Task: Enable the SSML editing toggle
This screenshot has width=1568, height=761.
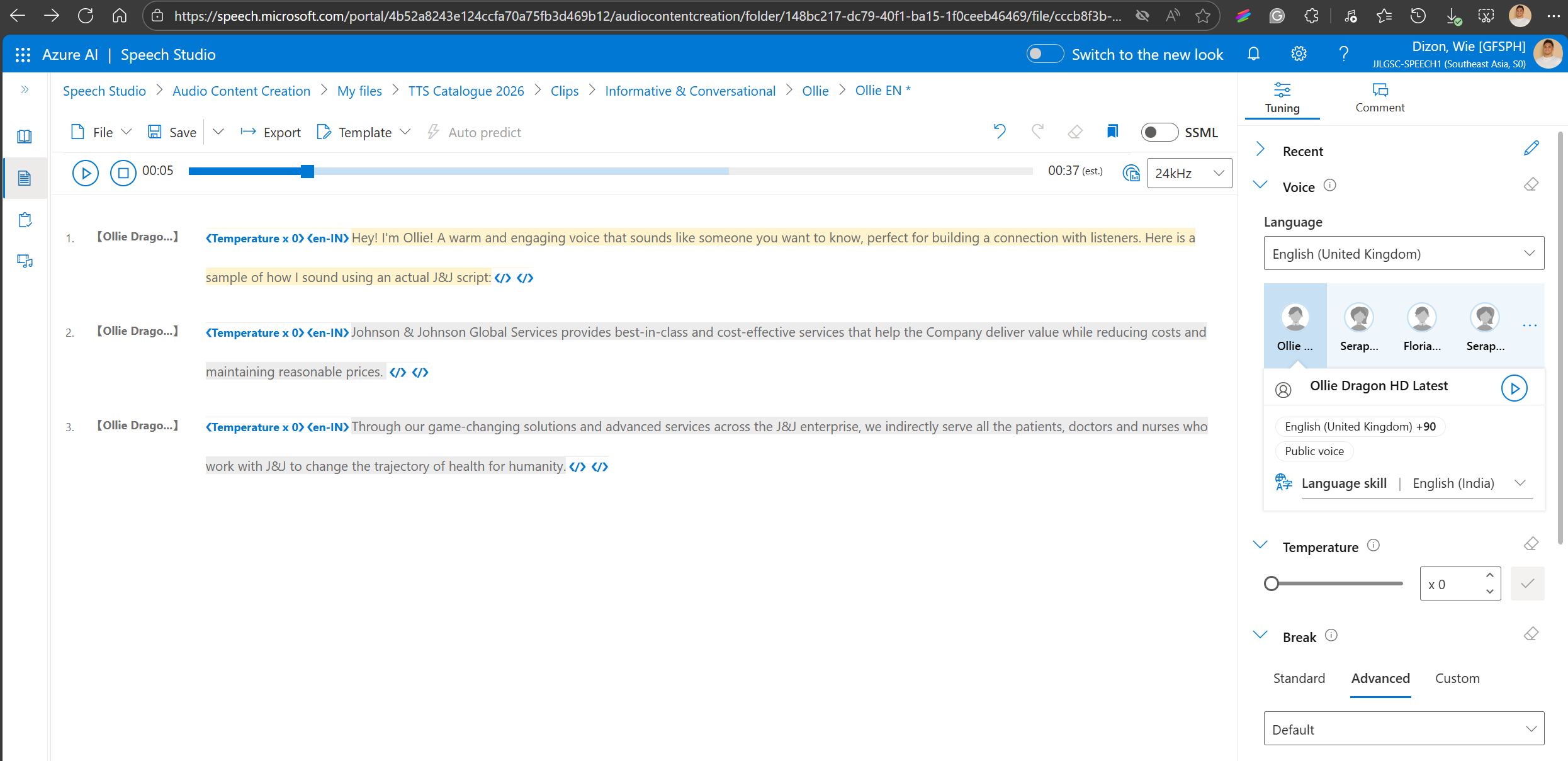Action: click(1159, 132)
